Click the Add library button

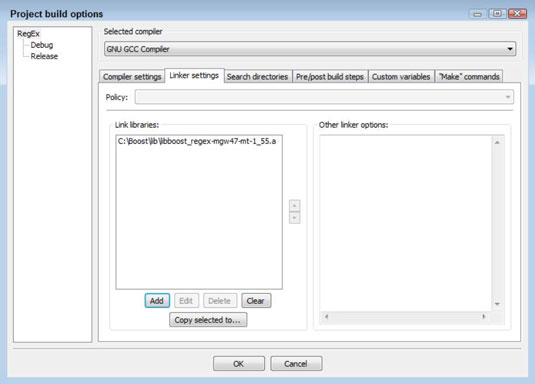click(157, 301)
